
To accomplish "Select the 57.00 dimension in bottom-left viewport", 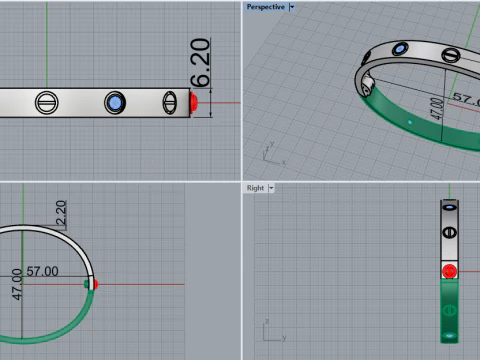I will (x=42, y=271).
